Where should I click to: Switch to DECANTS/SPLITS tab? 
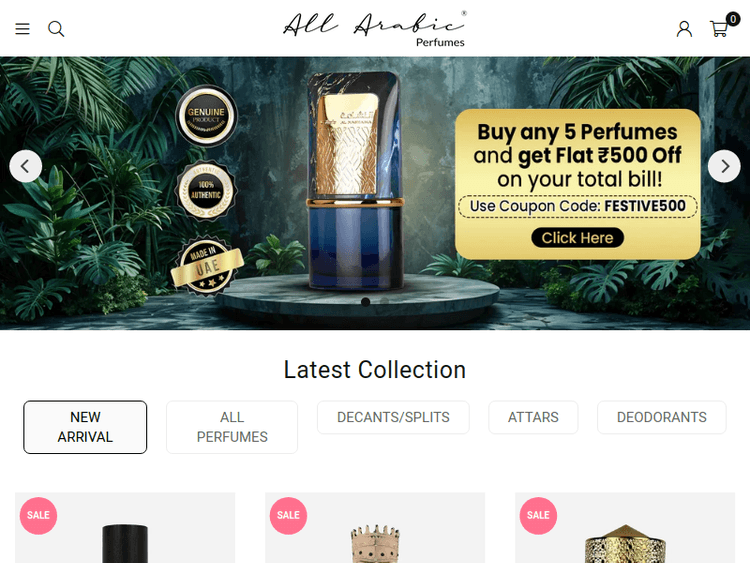coord(393,417)
